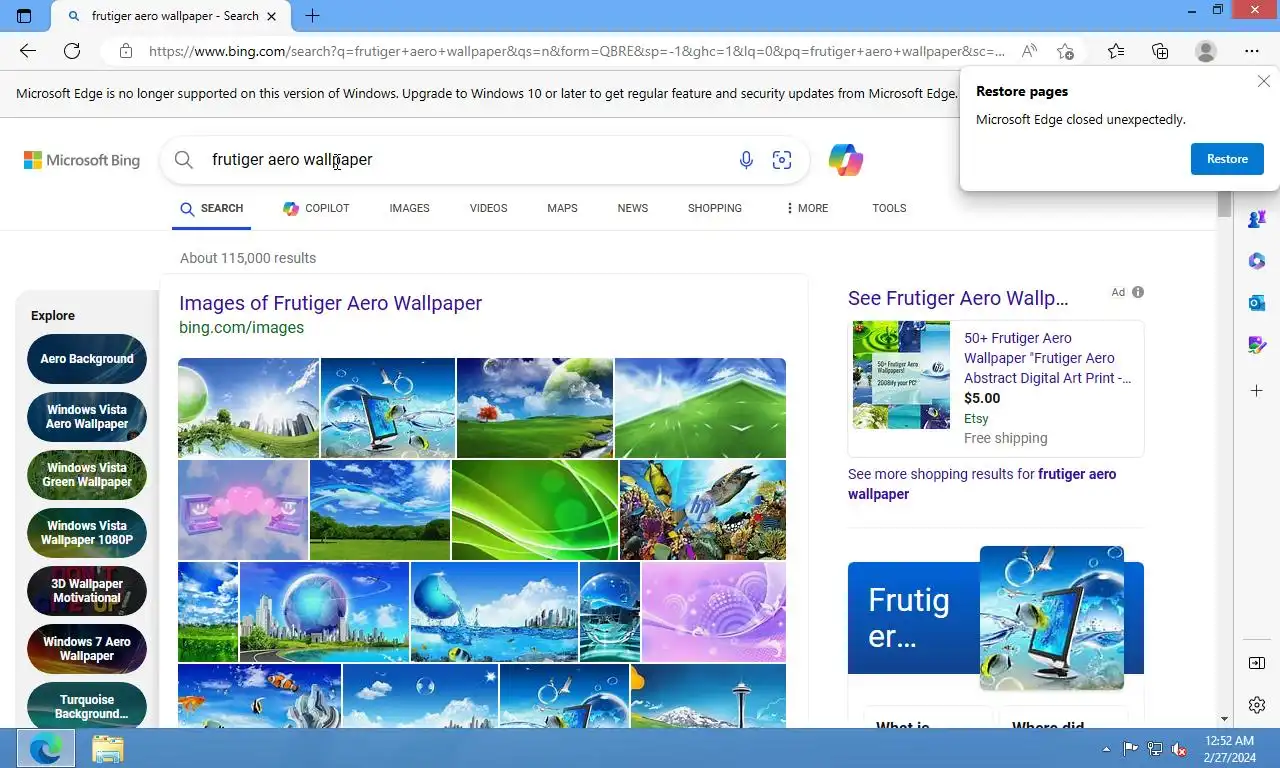The width and height of the screenshot is (1280, 768).
Task: Switch to the IMAGES tab
Action: pyautogui.click(x=409, y=208)
